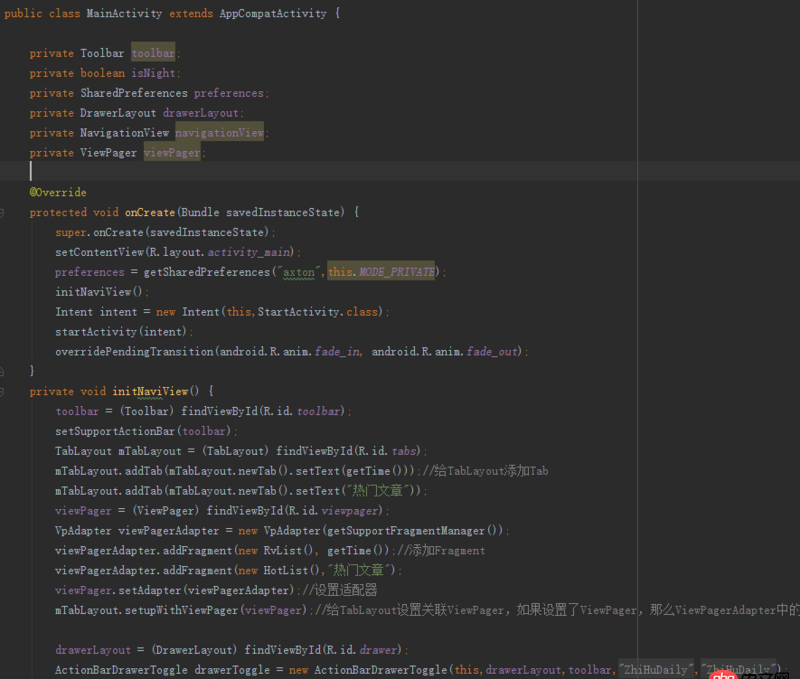Screen dimensions: 800x679
Task: Collapse the onCreate method fold marker
Action: click(x=3, y=212)
